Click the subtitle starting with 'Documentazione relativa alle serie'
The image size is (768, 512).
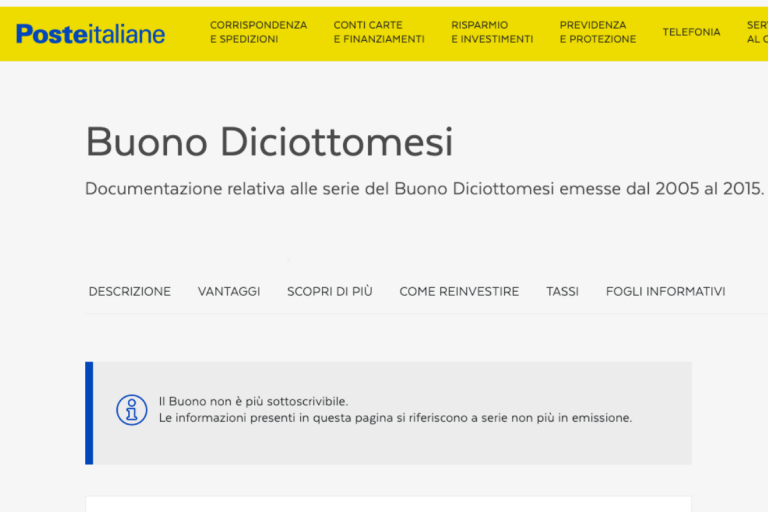[x=424, y=189]
